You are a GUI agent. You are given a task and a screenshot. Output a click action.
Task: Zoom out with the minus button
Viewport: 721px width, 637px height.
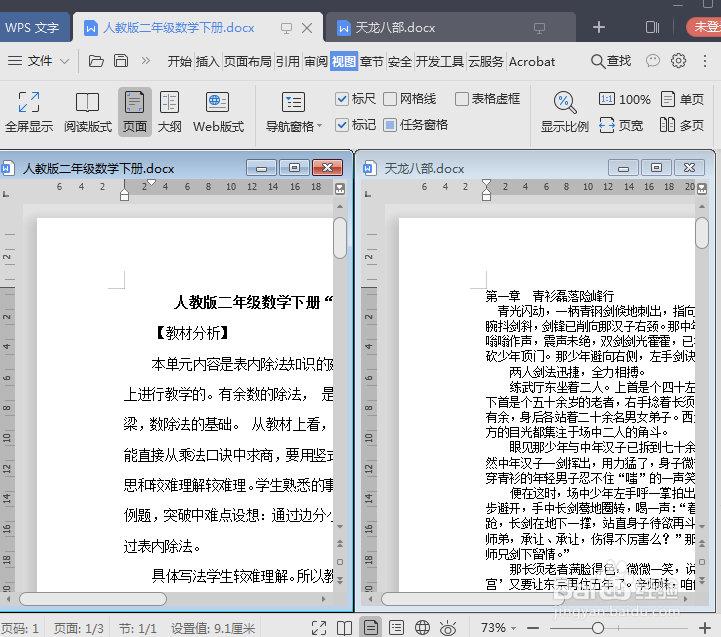[533, 628]
